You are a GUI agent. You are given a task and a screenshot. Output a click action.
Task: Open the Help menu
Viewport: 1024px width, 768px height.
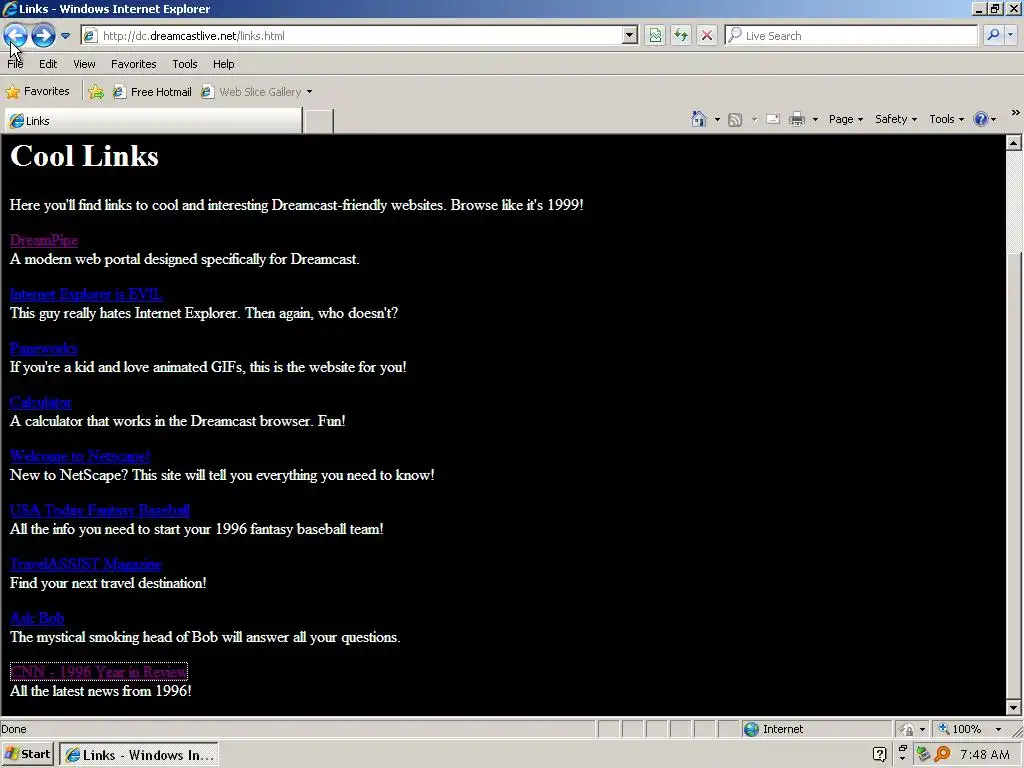point(223,64)
